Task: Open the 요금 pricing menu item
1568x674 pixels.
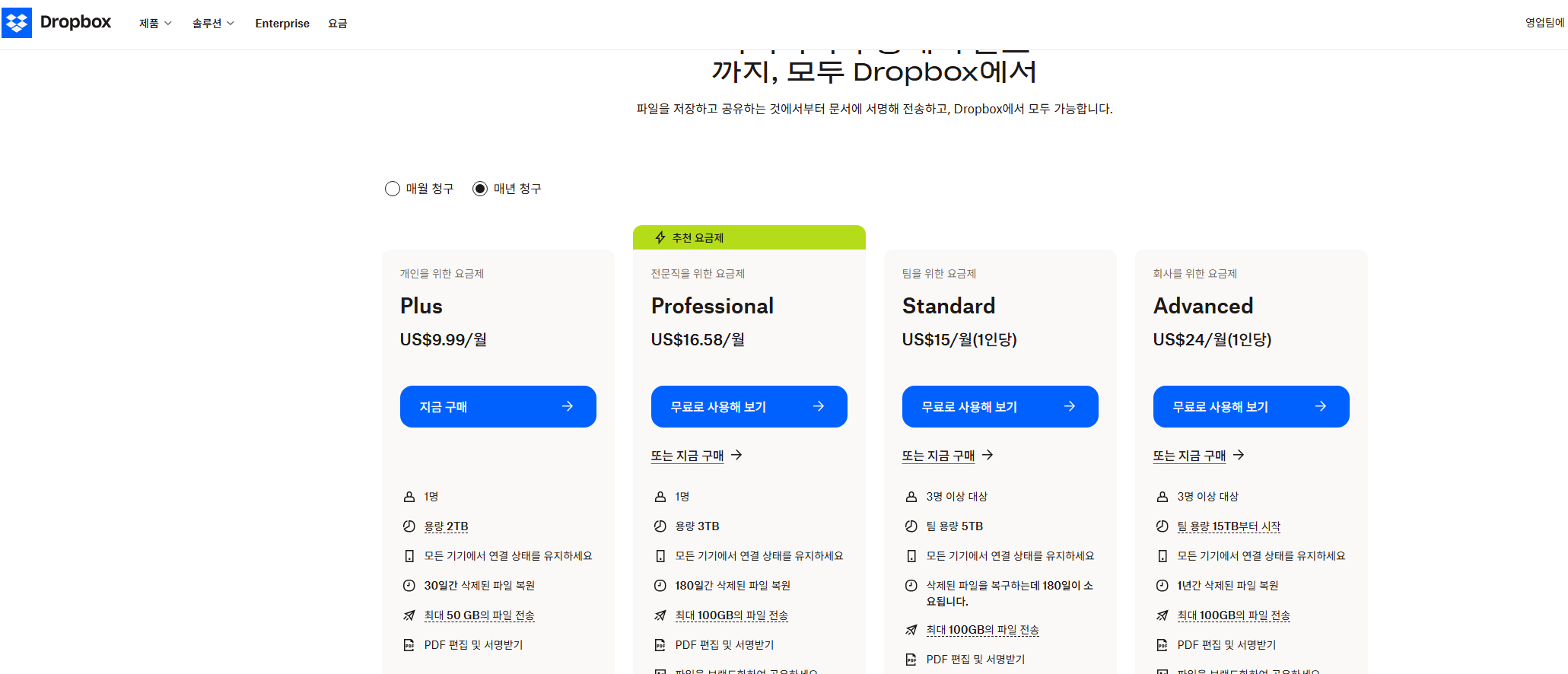Action: click(x=338, y=24)
